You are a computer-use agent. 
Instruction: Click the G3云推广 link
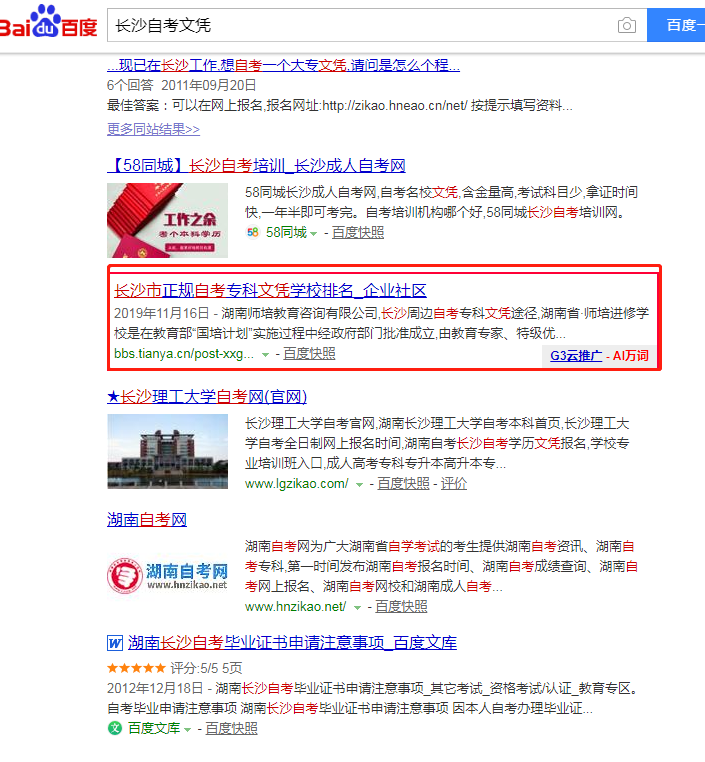[576, 356]
